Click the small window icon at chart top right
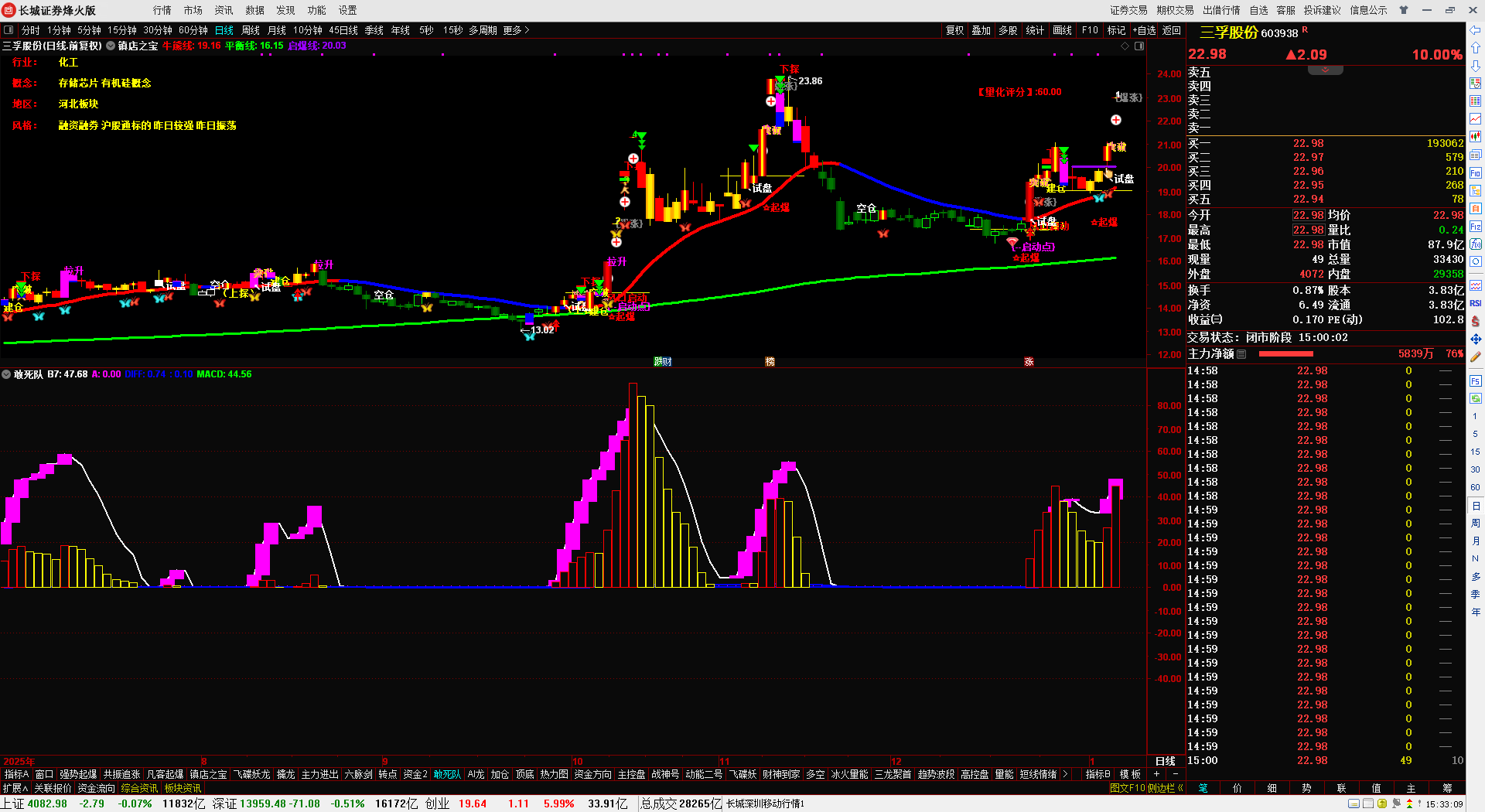This screenshot has height=812, width=1485. pyautogui.click(x=1139, y=46)
